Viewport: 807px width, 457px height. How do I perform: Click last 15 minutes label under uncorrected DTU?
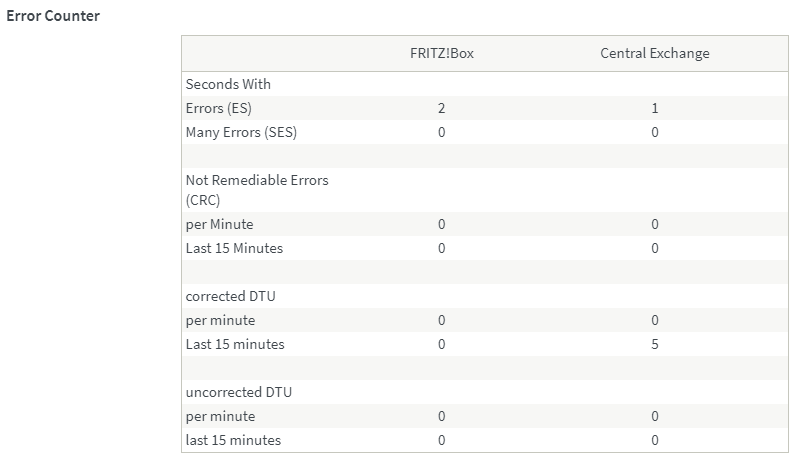(233, 440)
